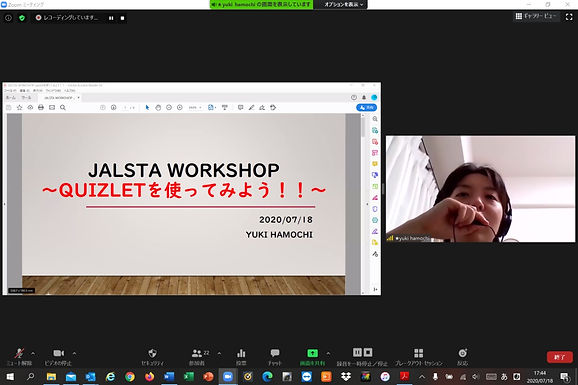Viewport: 578px width, 385px height.
Task: Open the view options dropdown at top
Action: coord(343,4)
